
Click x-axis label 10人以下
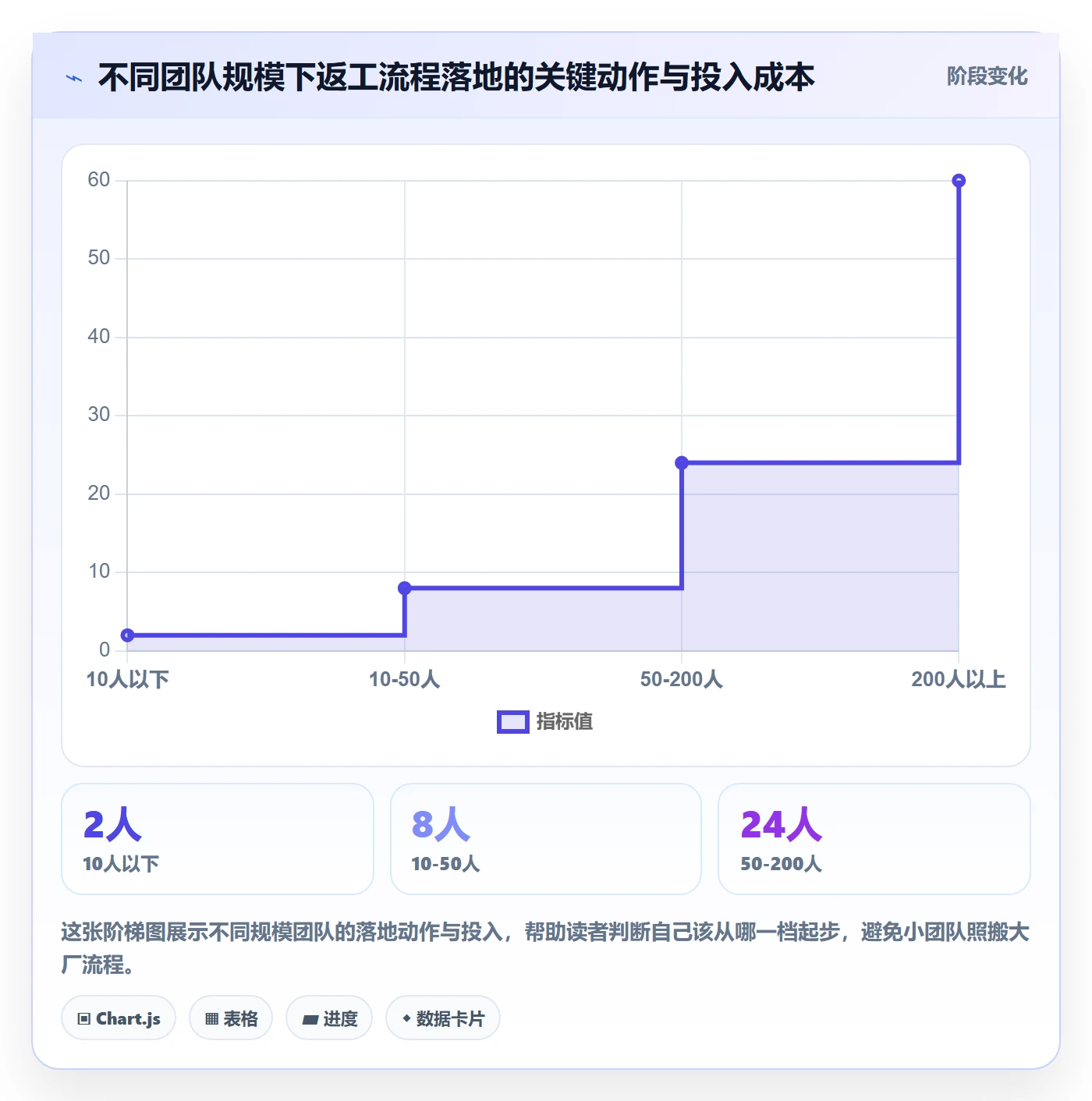[128, 680]
